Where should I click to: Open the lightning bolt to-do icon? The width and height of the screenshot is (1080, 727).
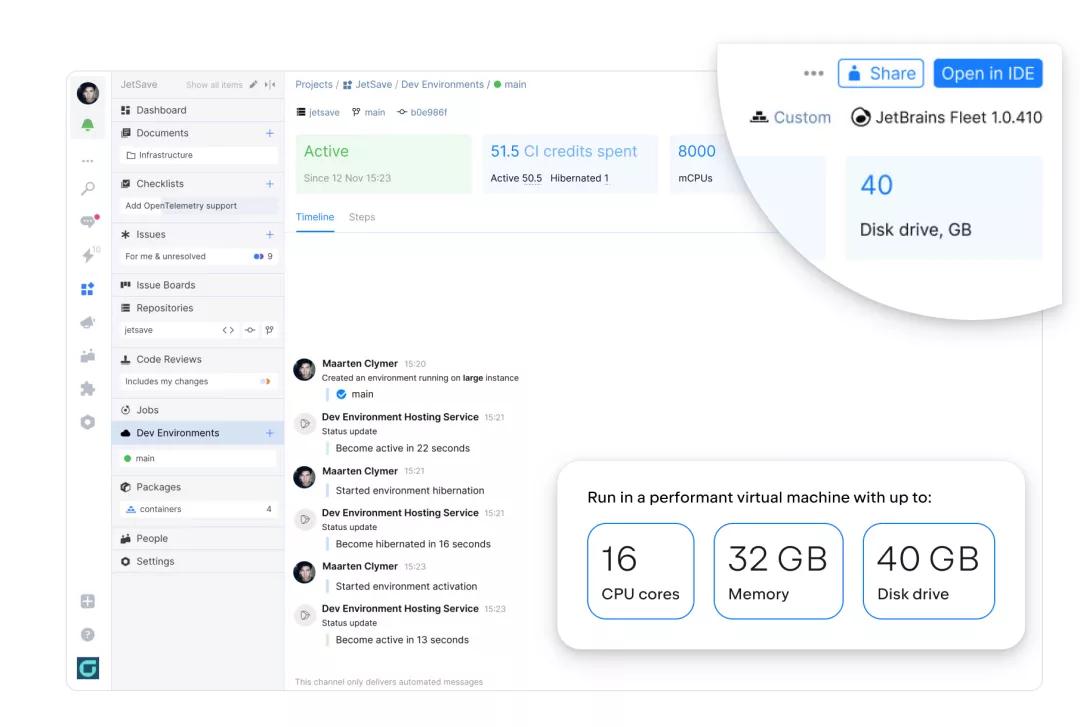pos(88,255)
